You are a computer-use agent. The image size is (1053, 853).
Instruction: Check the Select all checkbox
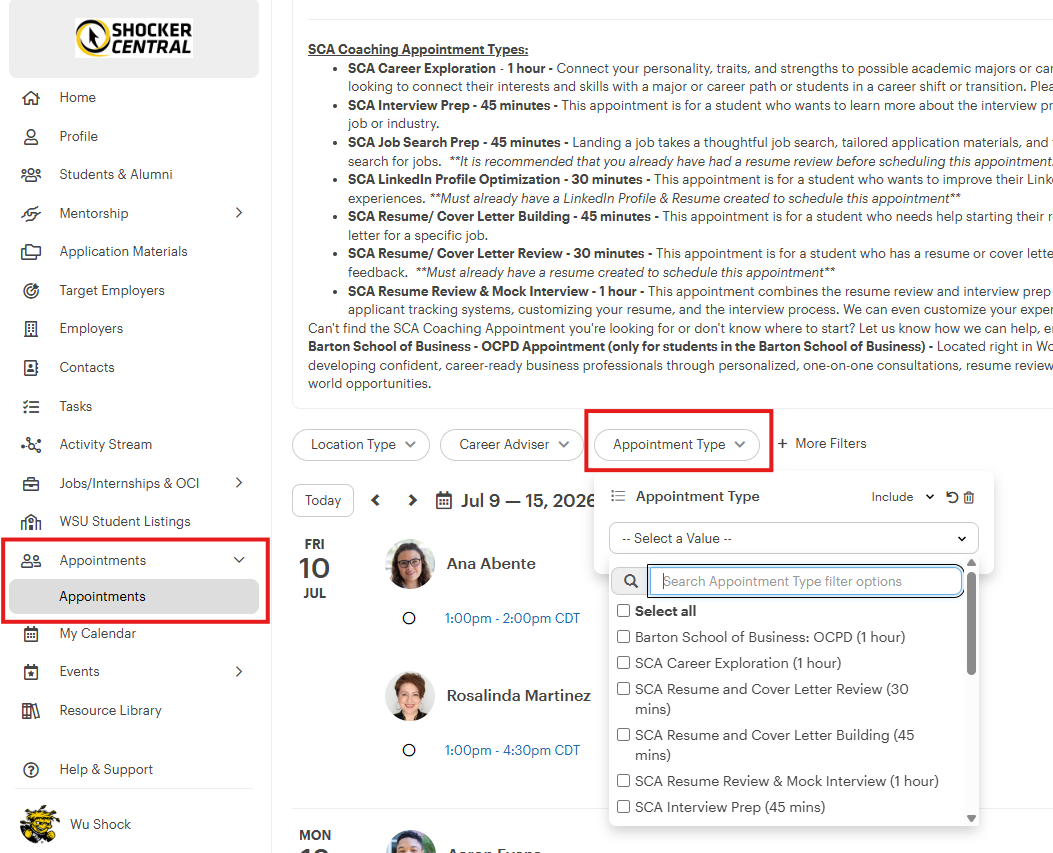coord(623,611)
